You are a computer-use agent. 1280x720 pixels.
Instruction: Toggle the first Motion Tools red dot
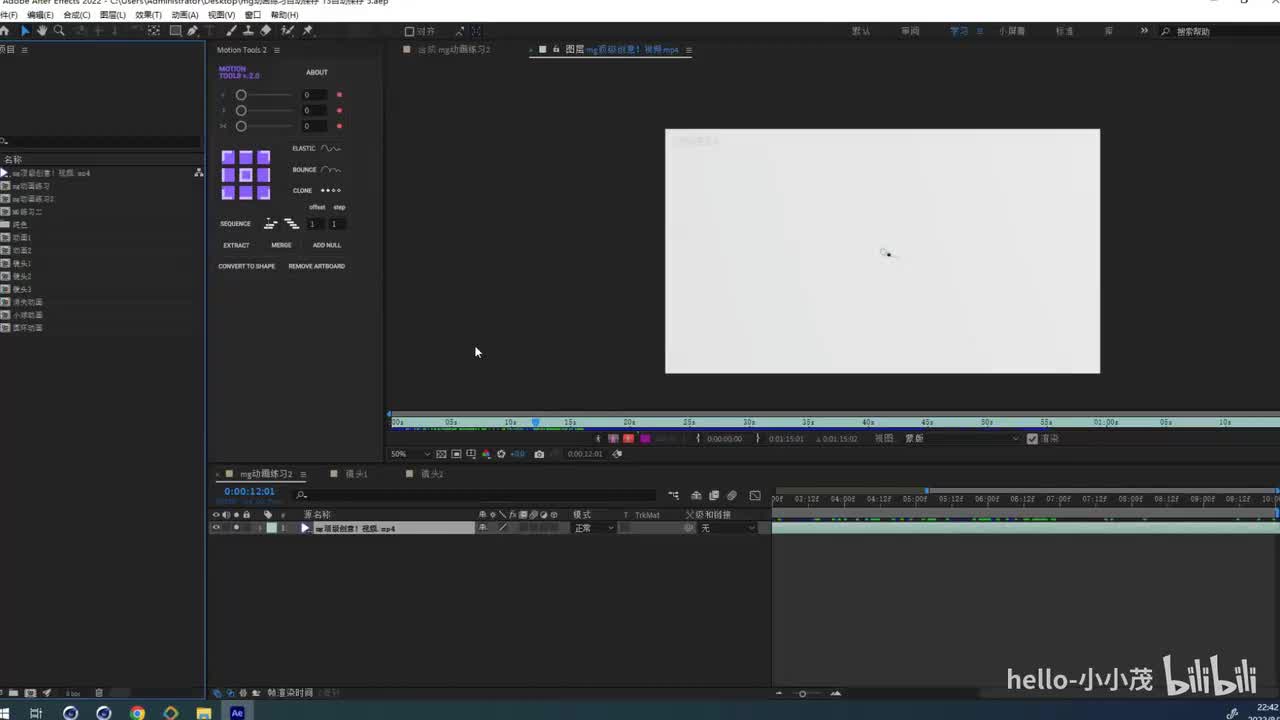(340, 95)
